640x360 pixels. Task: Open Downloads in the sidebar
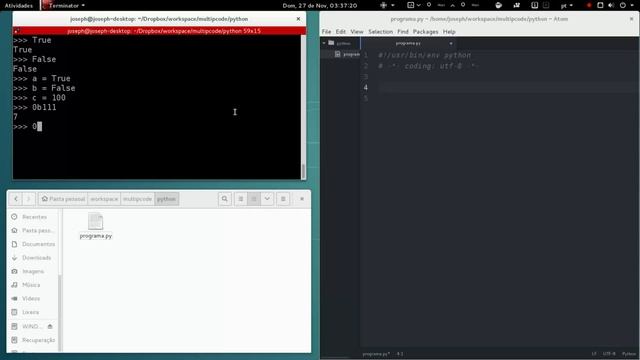[x=33, y=258]
